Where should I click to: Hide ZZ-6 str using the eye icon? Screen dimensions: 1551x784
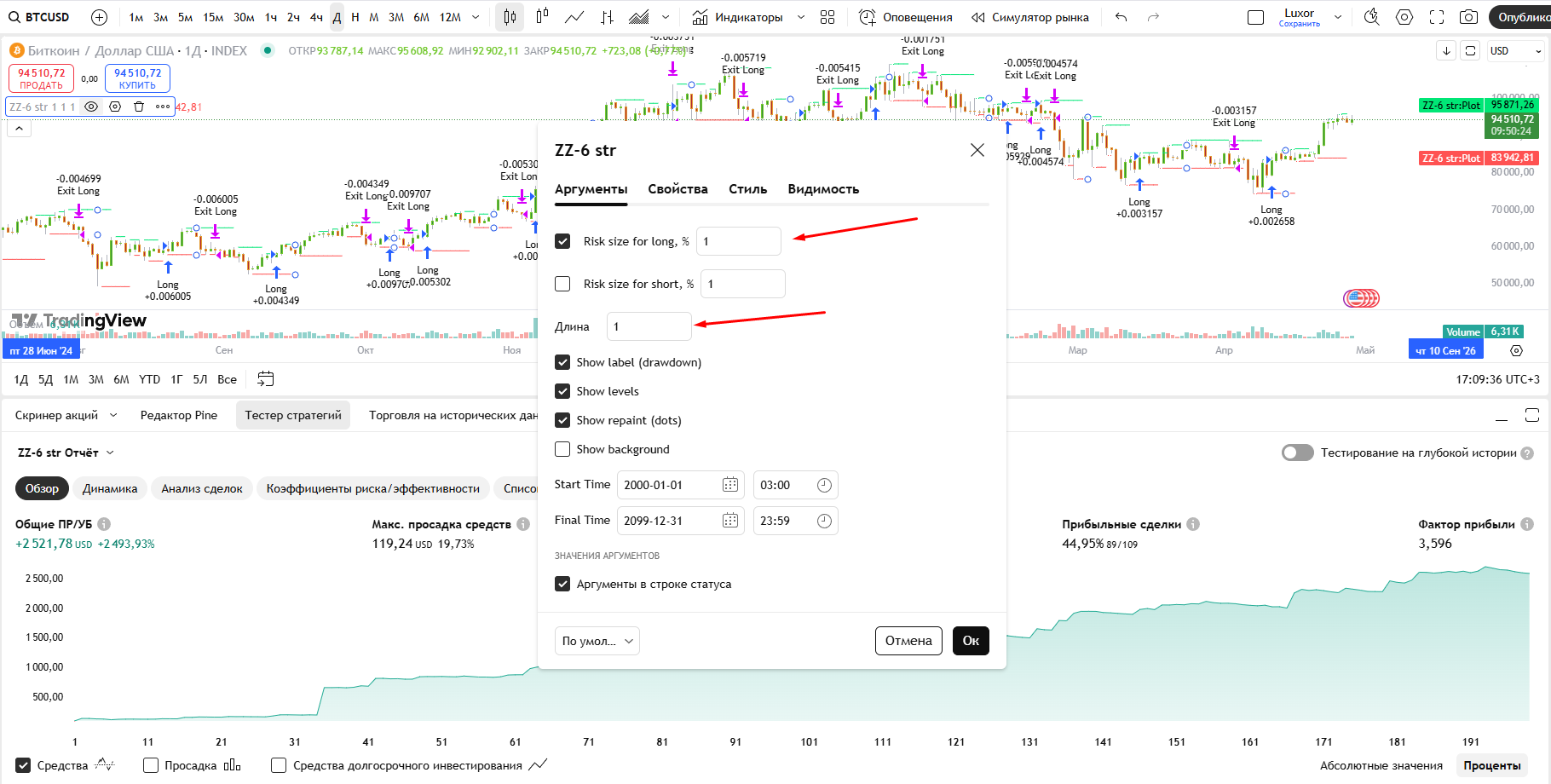pyautogui.click(x=91, y=107)
